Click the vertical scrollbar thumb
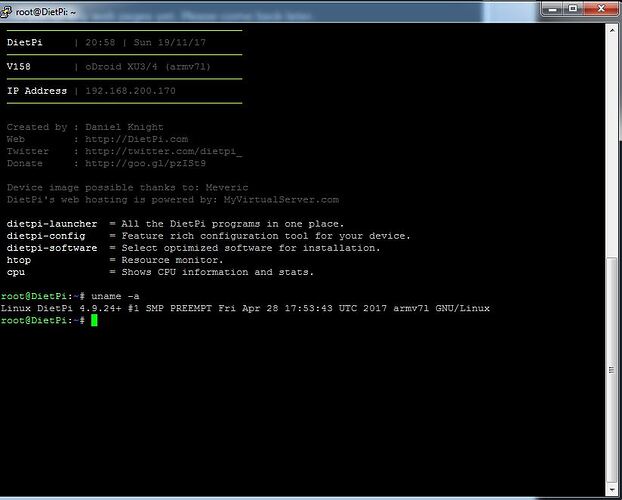The image size is (622, 500). coord(612,370)
